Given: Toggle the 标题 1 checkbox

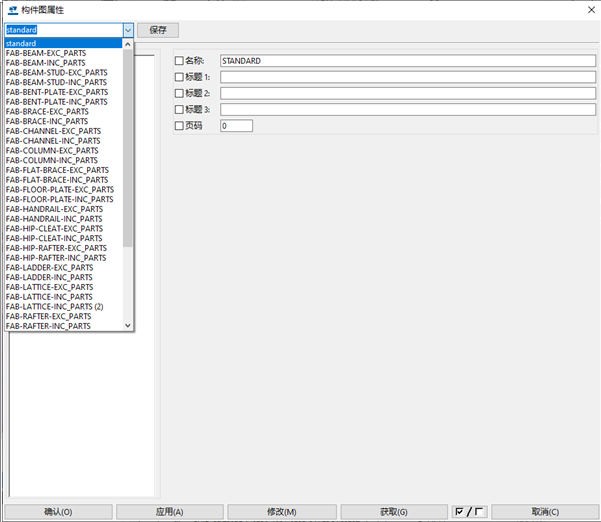Looking at the screenshot, I should point(179,77).
